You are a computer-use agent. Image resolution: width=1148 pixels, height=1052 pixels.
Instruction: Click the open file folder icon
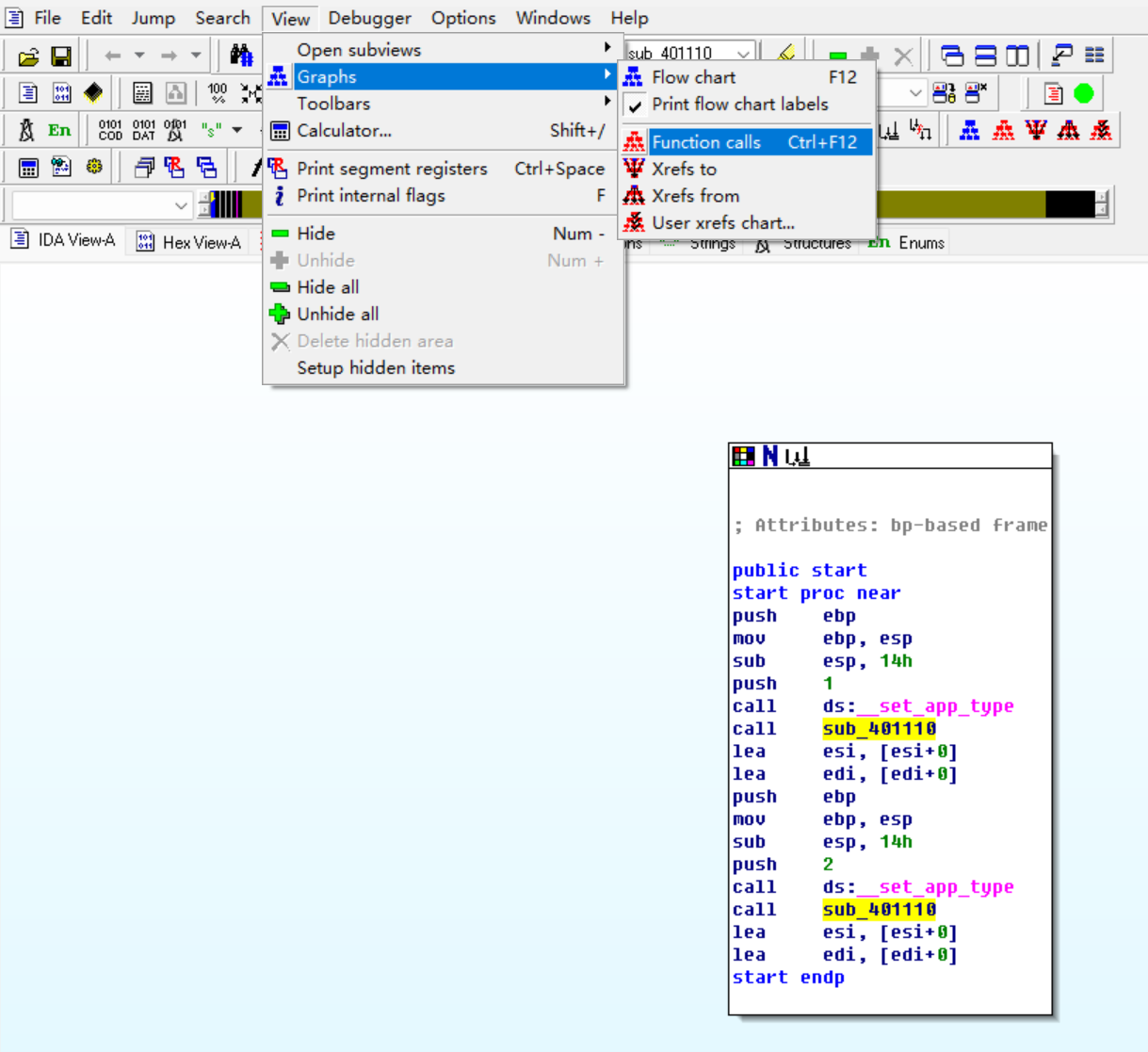click(x=28, y=57)
